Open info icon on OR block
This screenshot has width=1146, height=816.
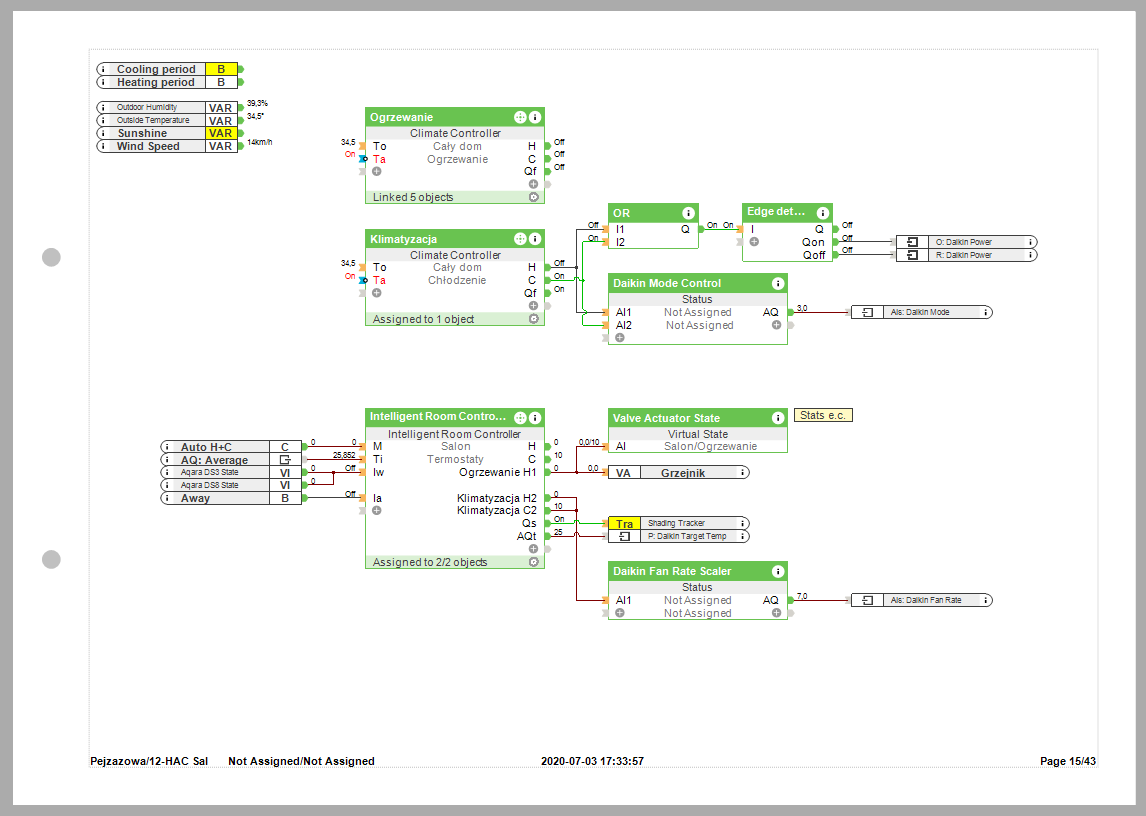click(x=688, y=213)
